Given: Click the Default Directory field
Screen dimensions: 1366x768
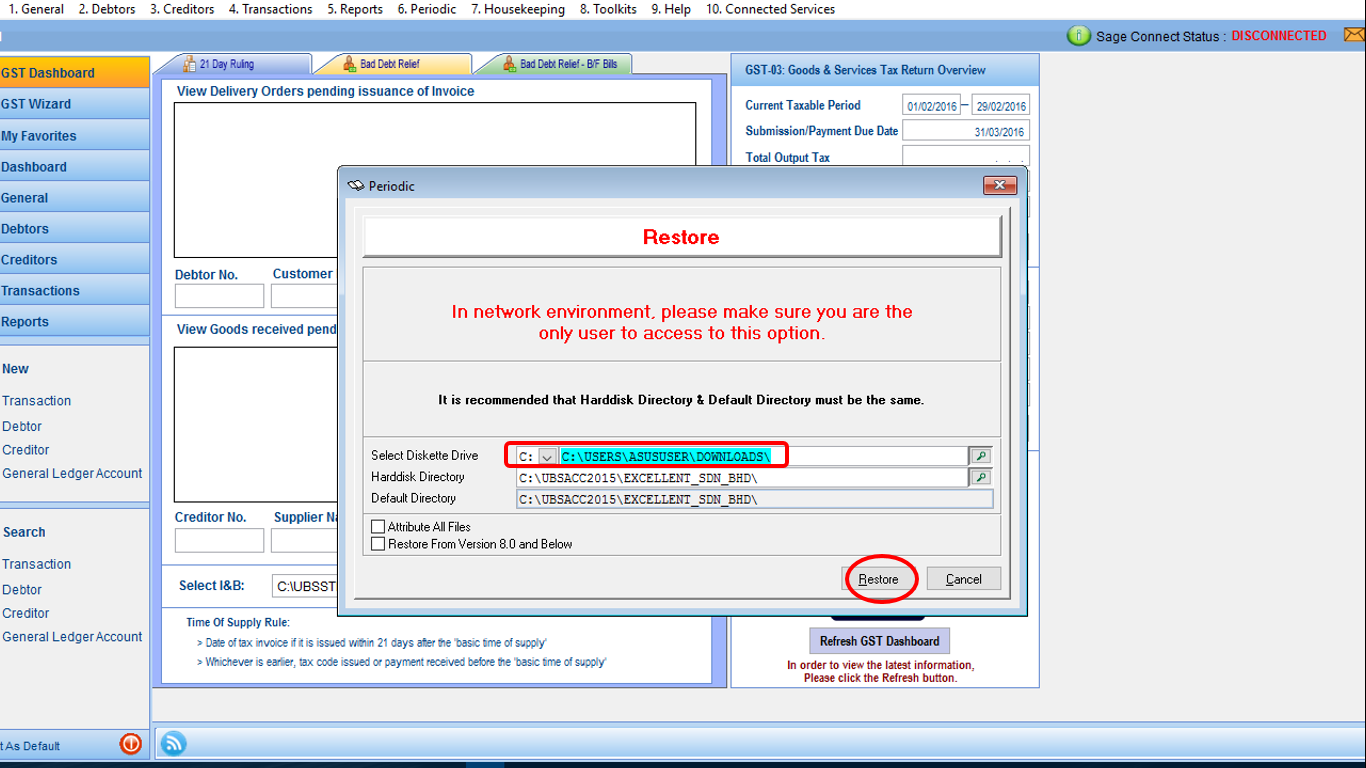Looking at the screenshot, I should (754, 499).
